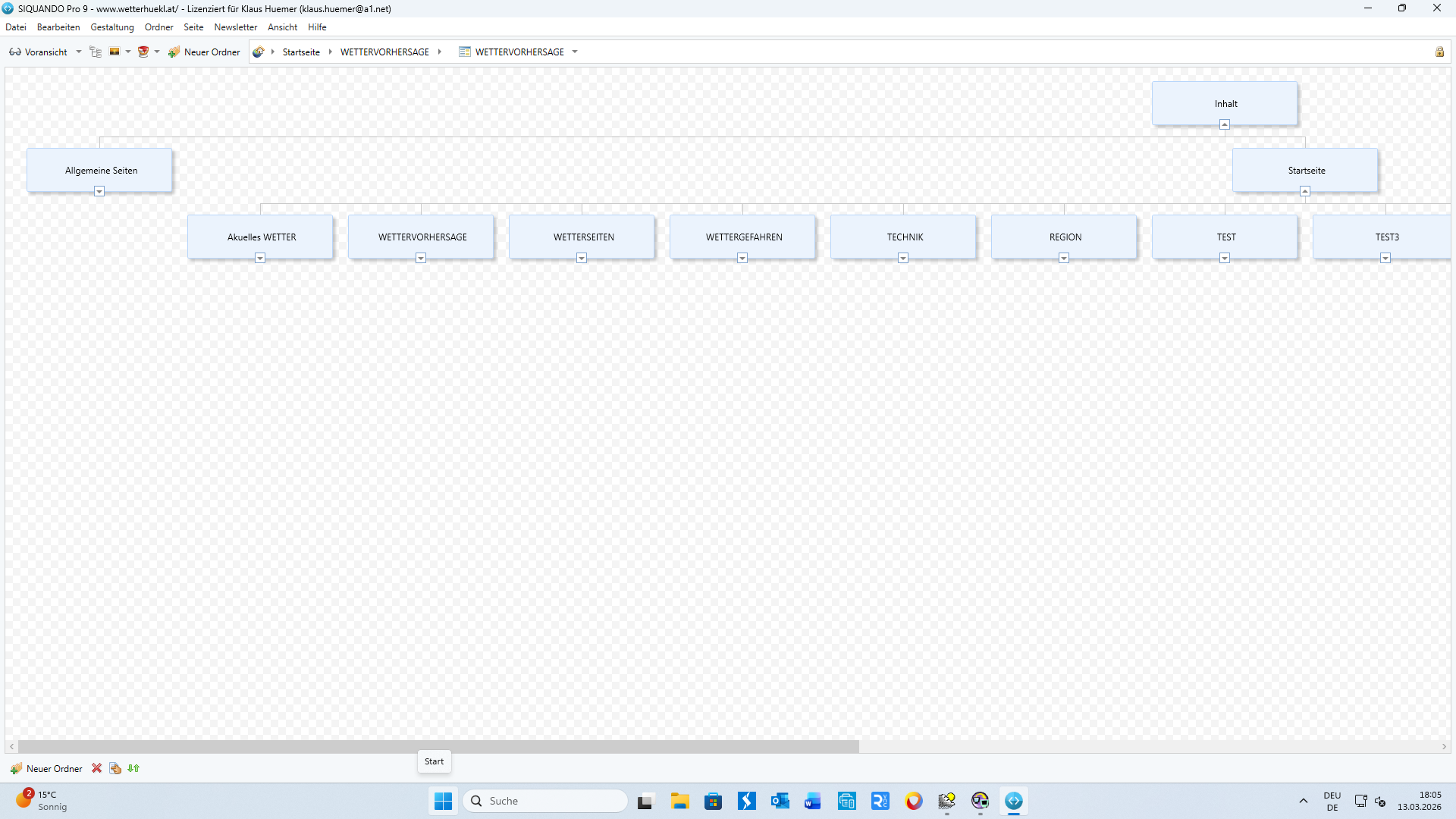Collapse the Startseite node

pyautogui.click(x=1304, y=191)
